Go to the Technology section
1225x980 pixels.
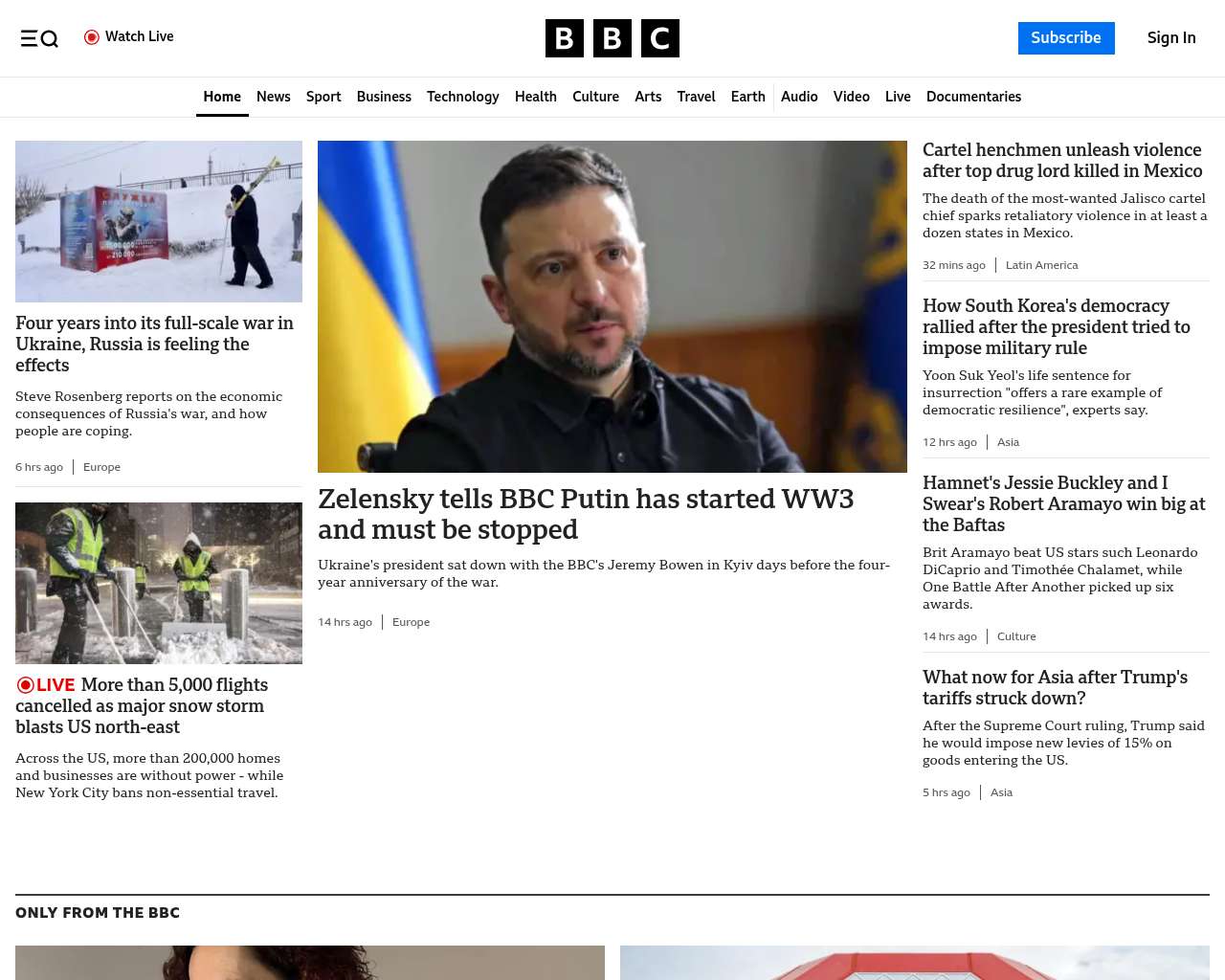tap(462, 97)
